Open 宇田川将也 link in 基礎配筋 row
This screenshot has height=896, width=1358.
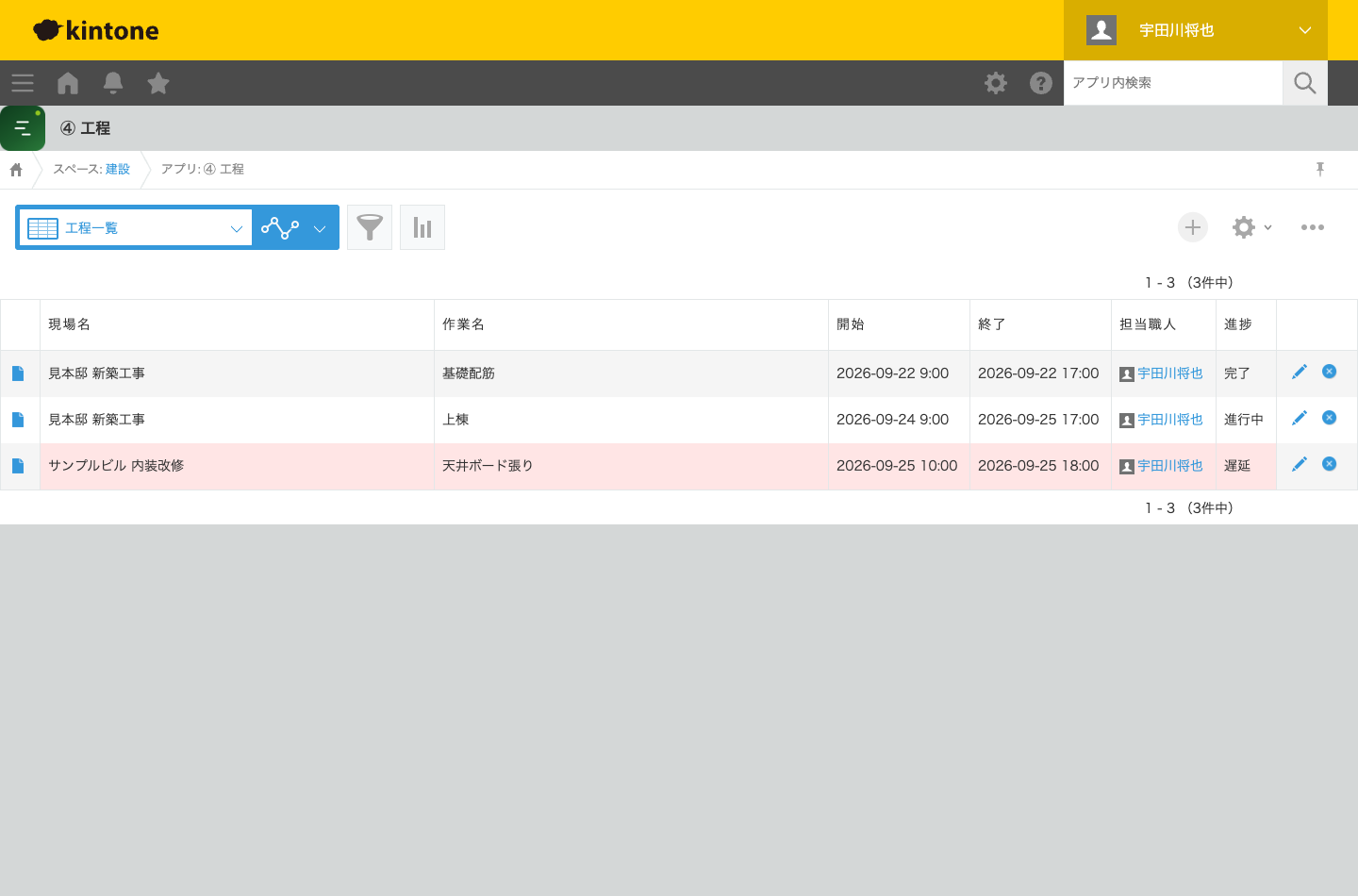[x=1170, y=373]
